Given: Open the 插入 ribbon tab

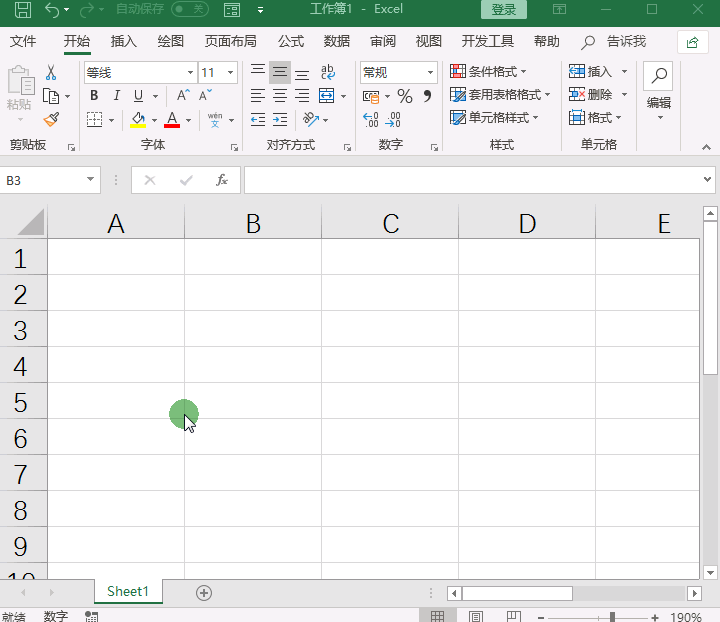Looking at the screenshot, I should [x=124, y=41].
